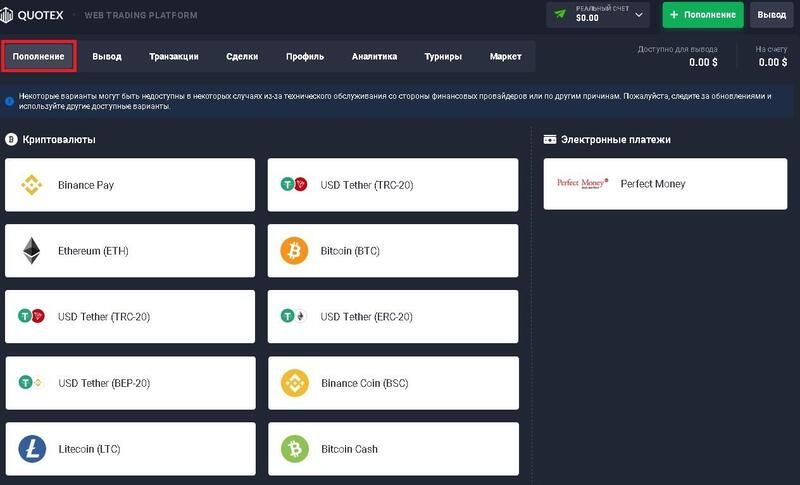The width and height of the screenshot is (800, 485).
Task: Click the green Пополнение deposit button
Action: pos(703,15)
